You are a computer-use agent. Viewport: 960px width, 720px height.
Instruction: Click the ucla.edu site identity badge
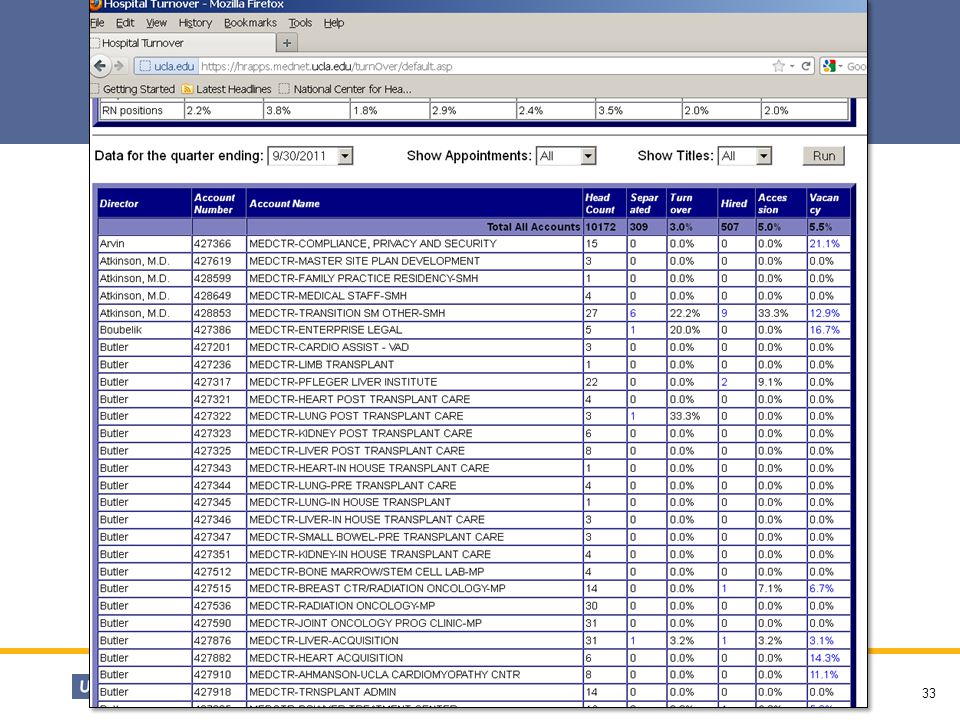coord(167,66)
